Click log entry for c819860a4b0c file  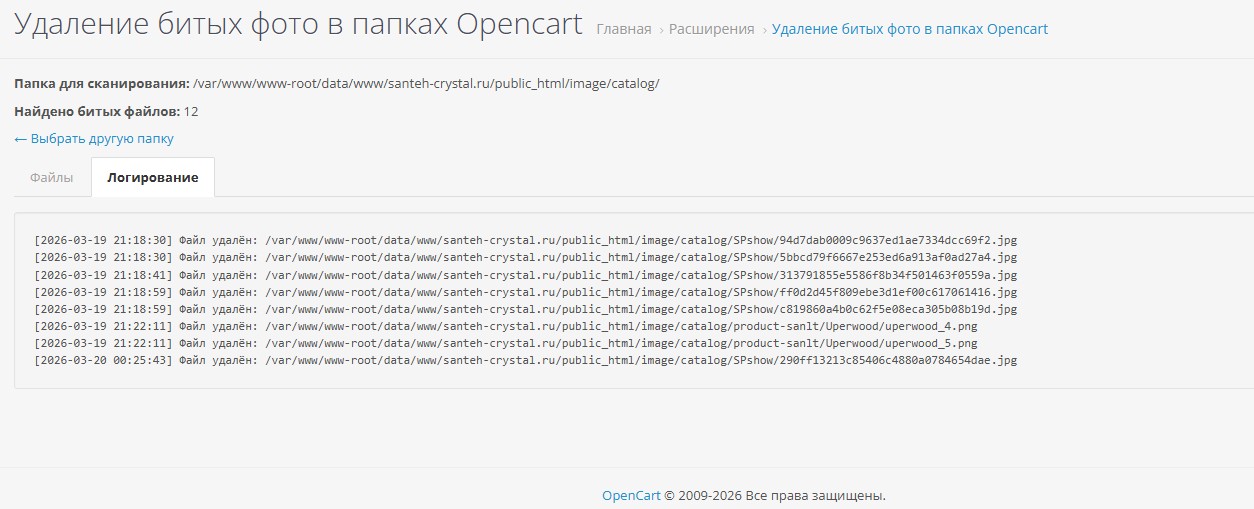coord(525,309)
